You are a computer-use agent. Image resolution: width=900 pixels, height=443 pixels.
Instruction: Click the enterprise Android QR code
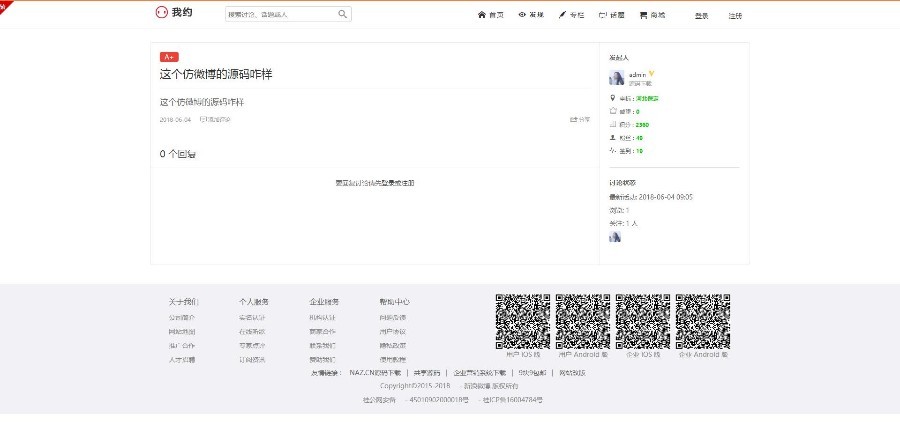pos(702,320)
